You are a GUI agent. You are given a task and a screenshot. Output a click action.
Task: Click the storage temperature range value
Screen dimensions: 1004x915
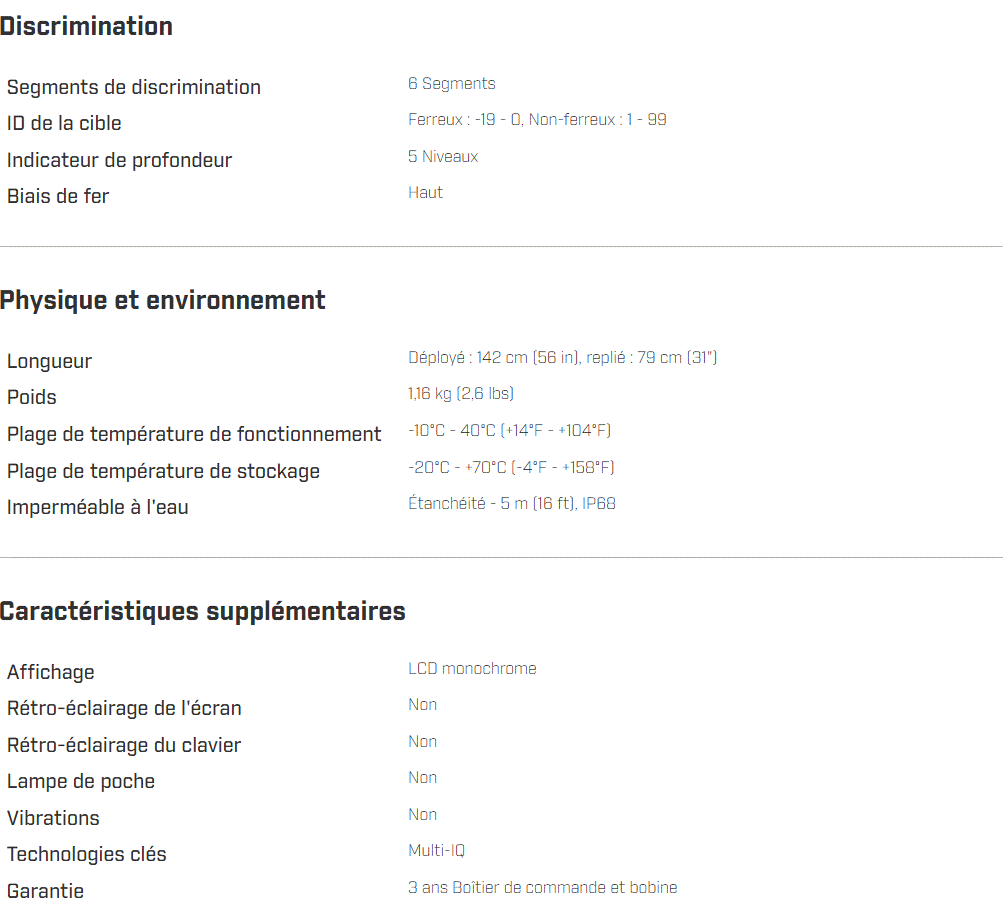point(511,467)
